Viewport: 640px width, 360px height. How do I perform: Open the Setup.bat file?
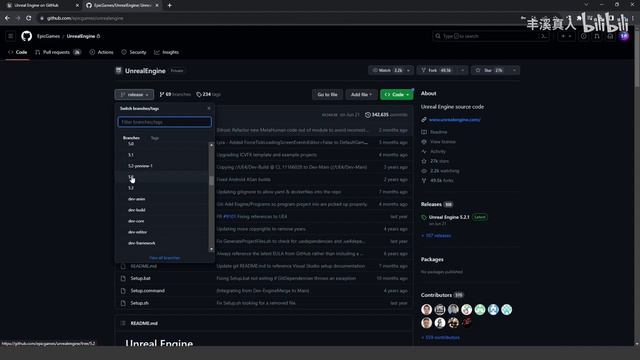coord(140,278)
